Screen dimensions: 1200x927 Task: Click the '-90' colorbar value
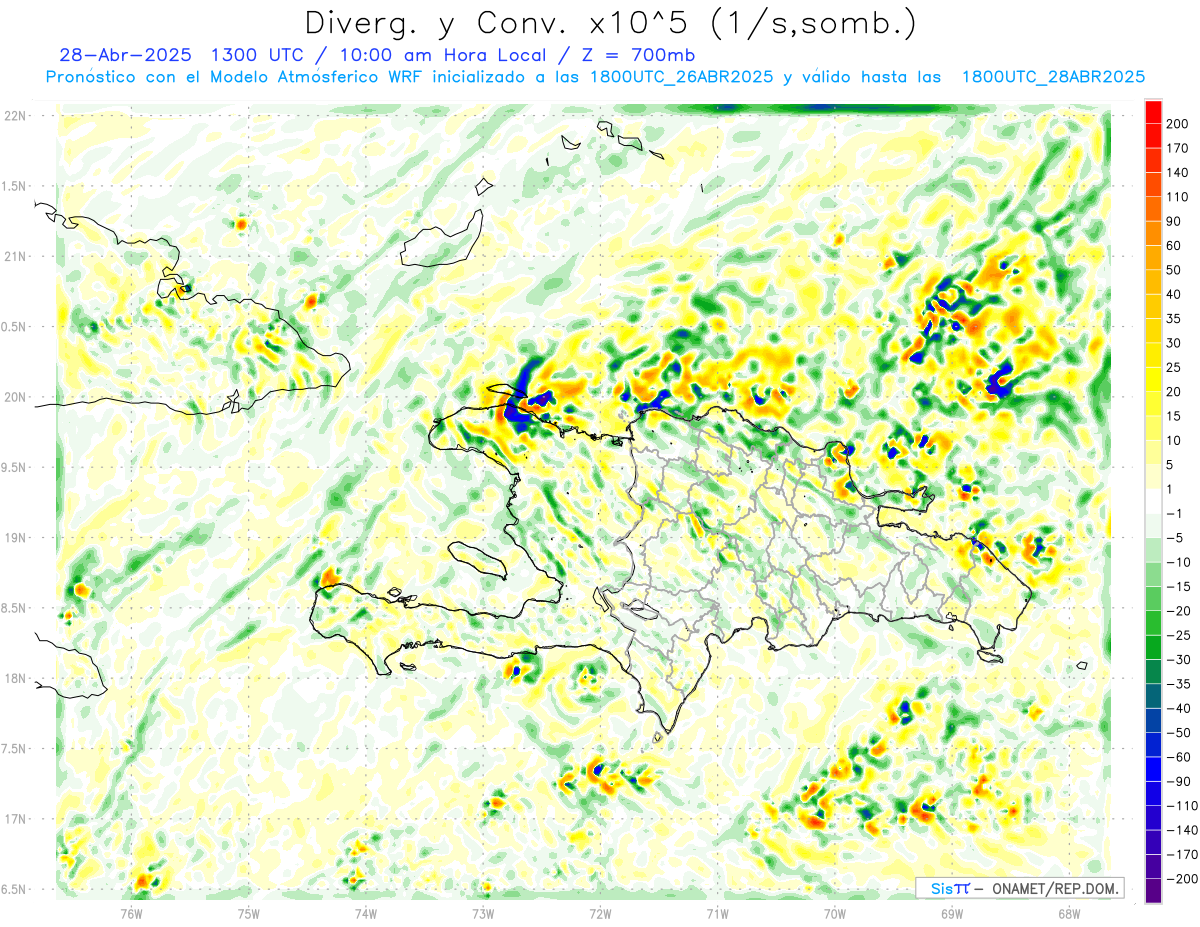tap(1177, 781)
